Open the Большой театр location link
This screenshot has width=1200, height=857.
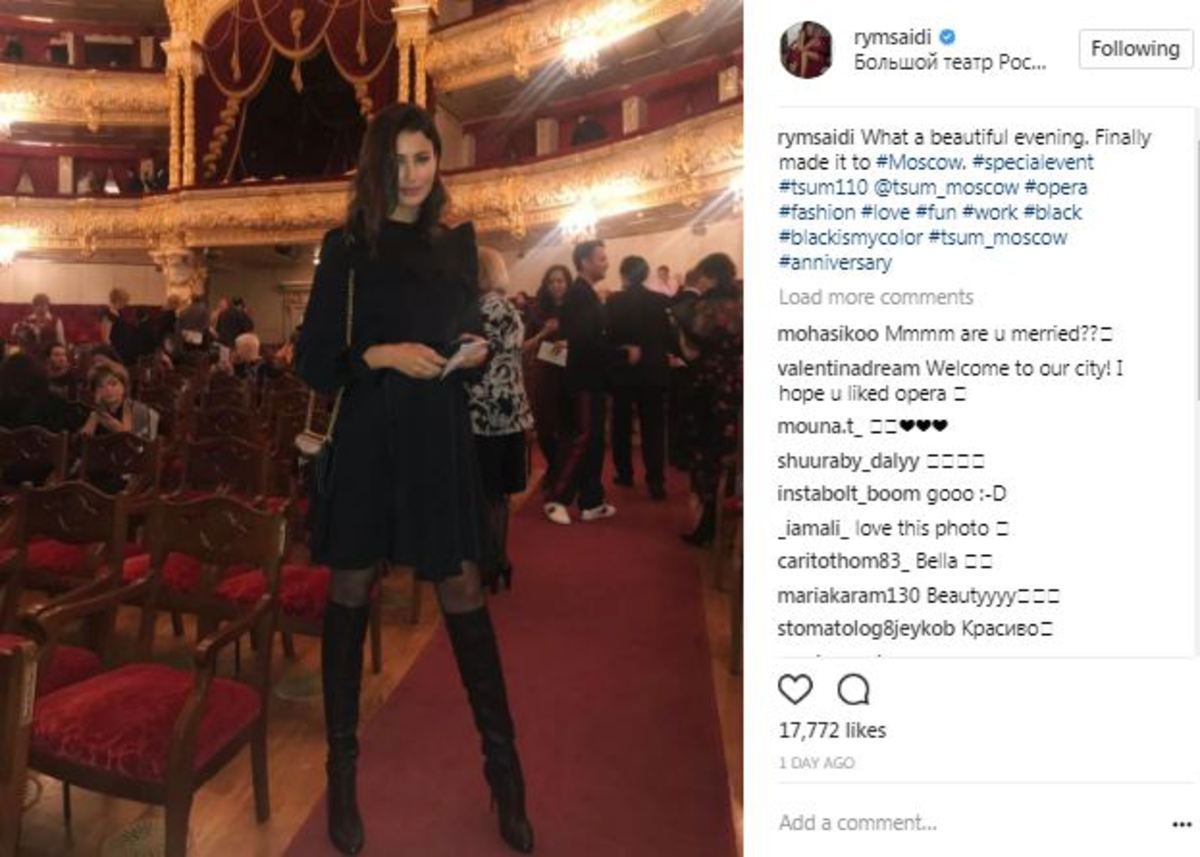[x=951, y=63]
